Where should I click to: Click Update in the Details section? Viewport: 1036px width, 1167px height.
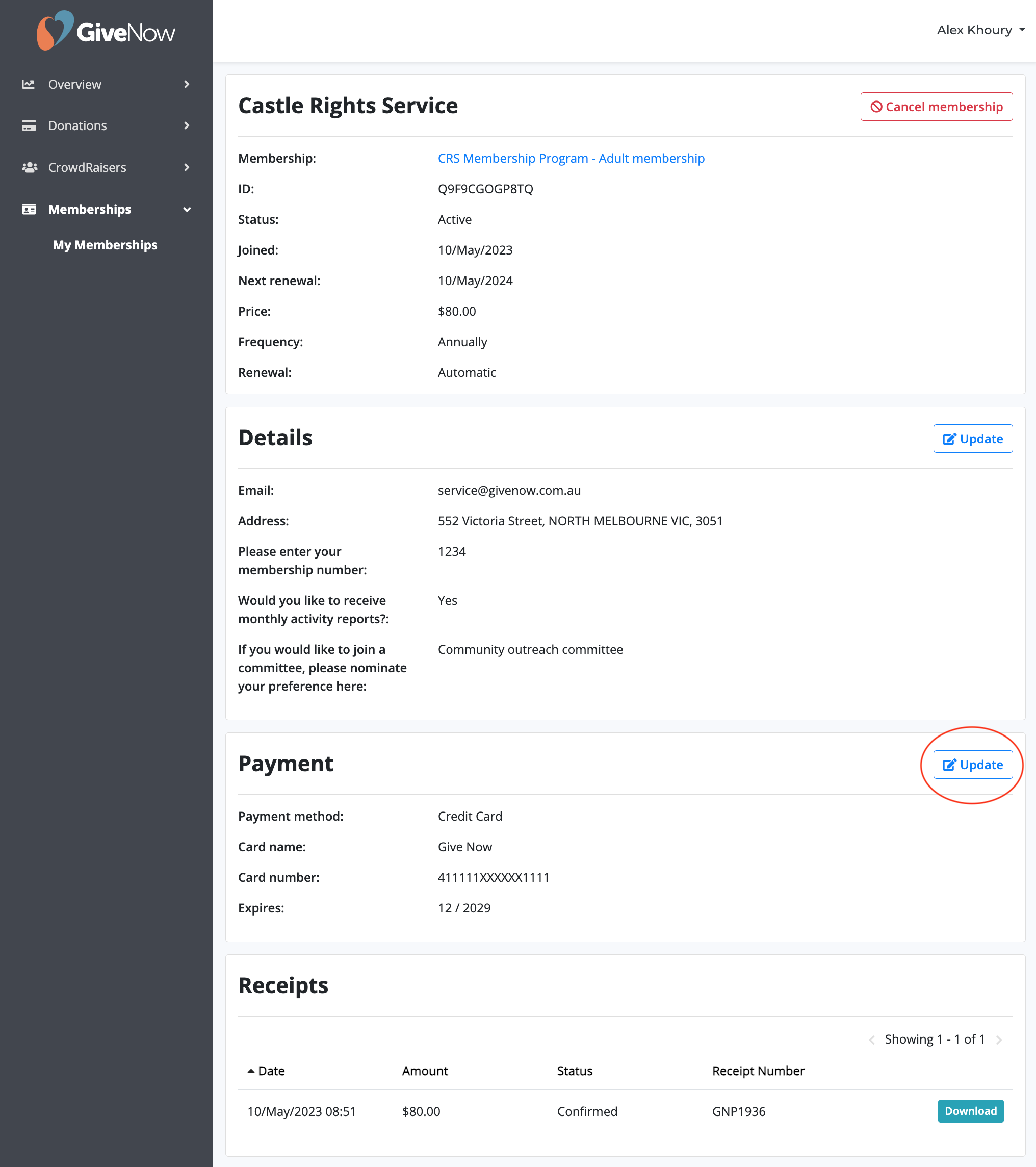pyautogui.click(x=973, y=439)
